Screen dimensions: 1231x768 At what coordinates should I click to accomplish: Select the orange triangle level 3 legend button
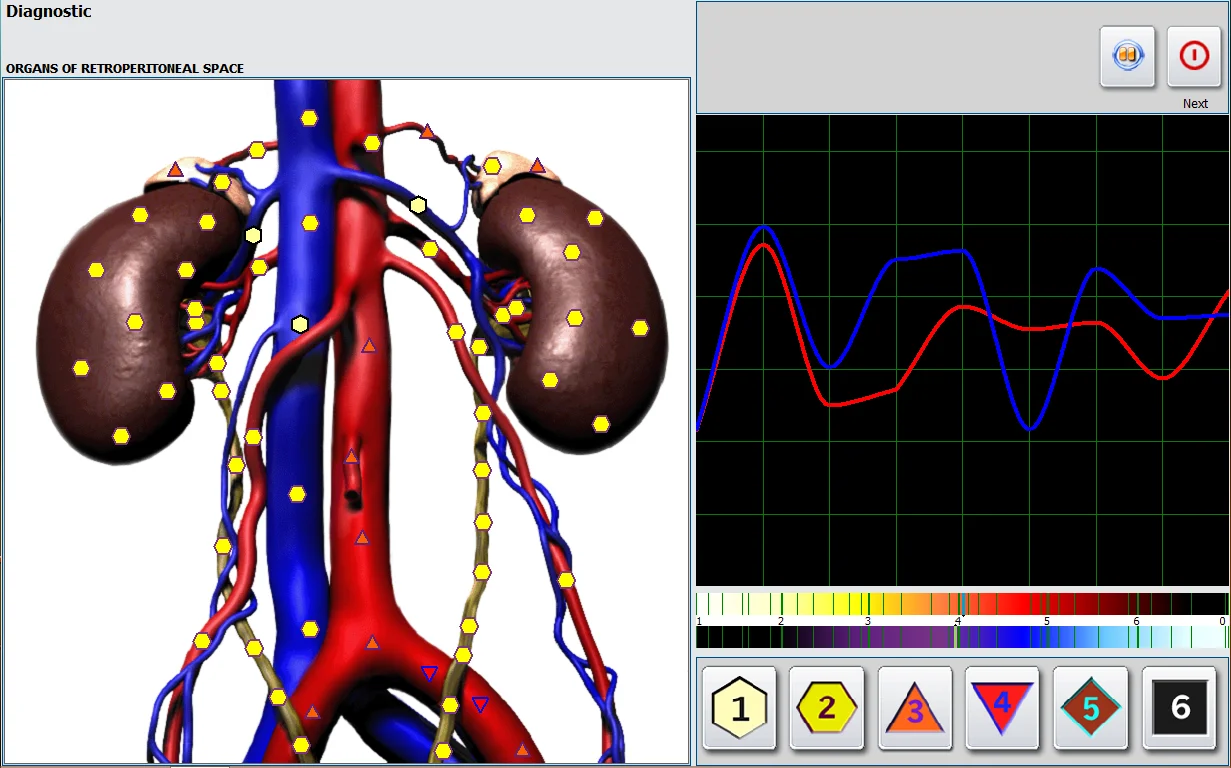pyautogui.click(x=915, y=708)
